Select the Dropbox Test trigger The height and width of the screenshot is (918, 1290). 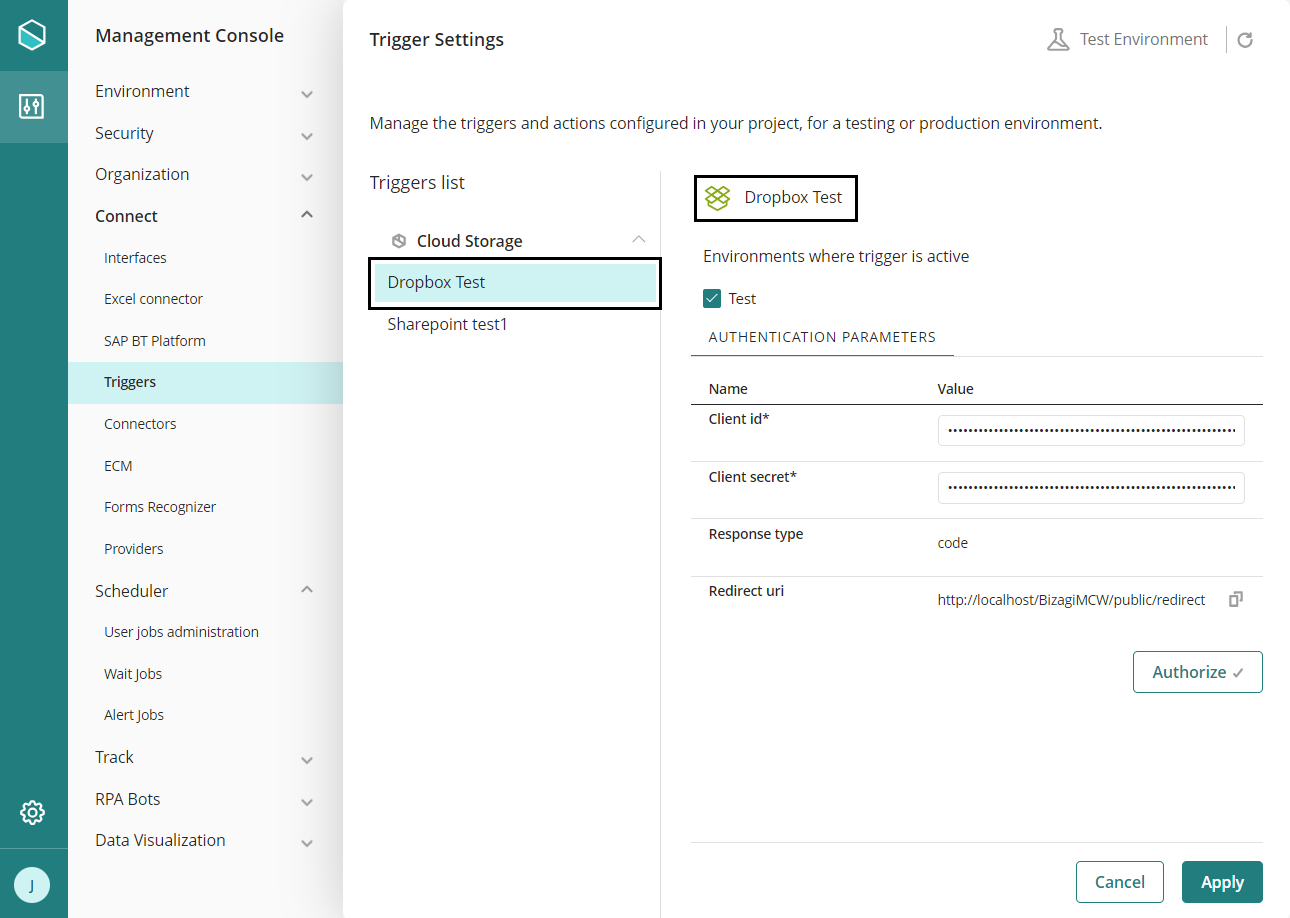pyautogui.click(x=515, y=283)
